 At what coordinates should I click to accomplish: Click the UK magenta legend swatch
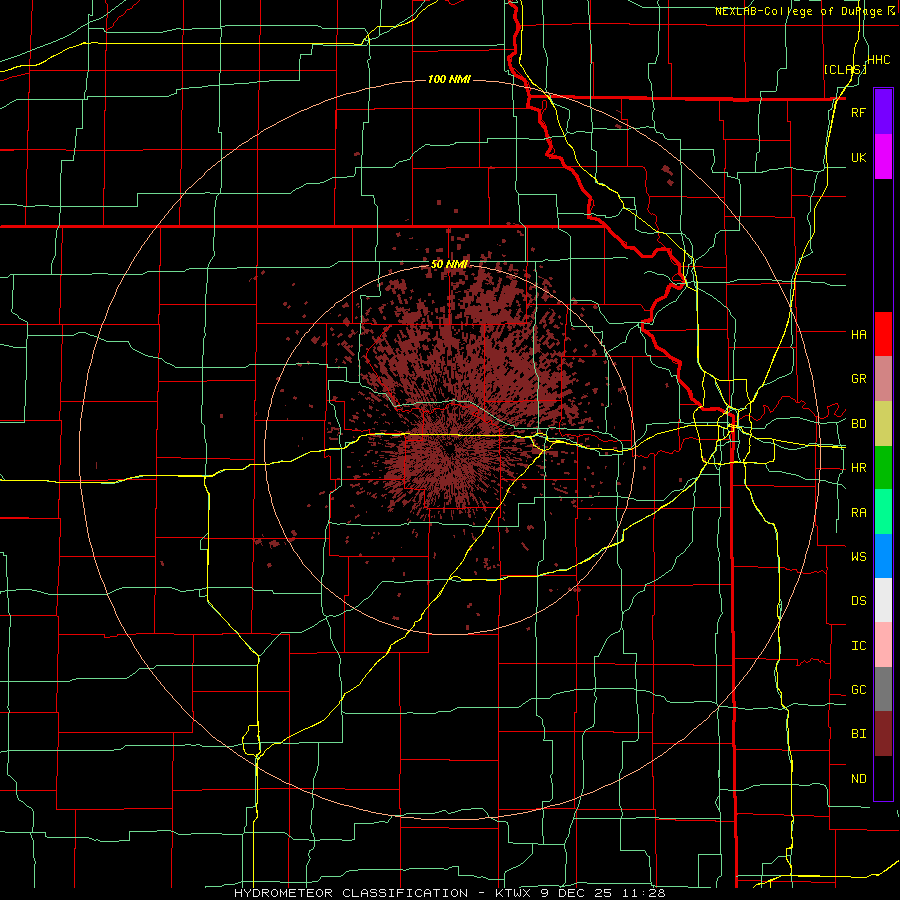883,157
